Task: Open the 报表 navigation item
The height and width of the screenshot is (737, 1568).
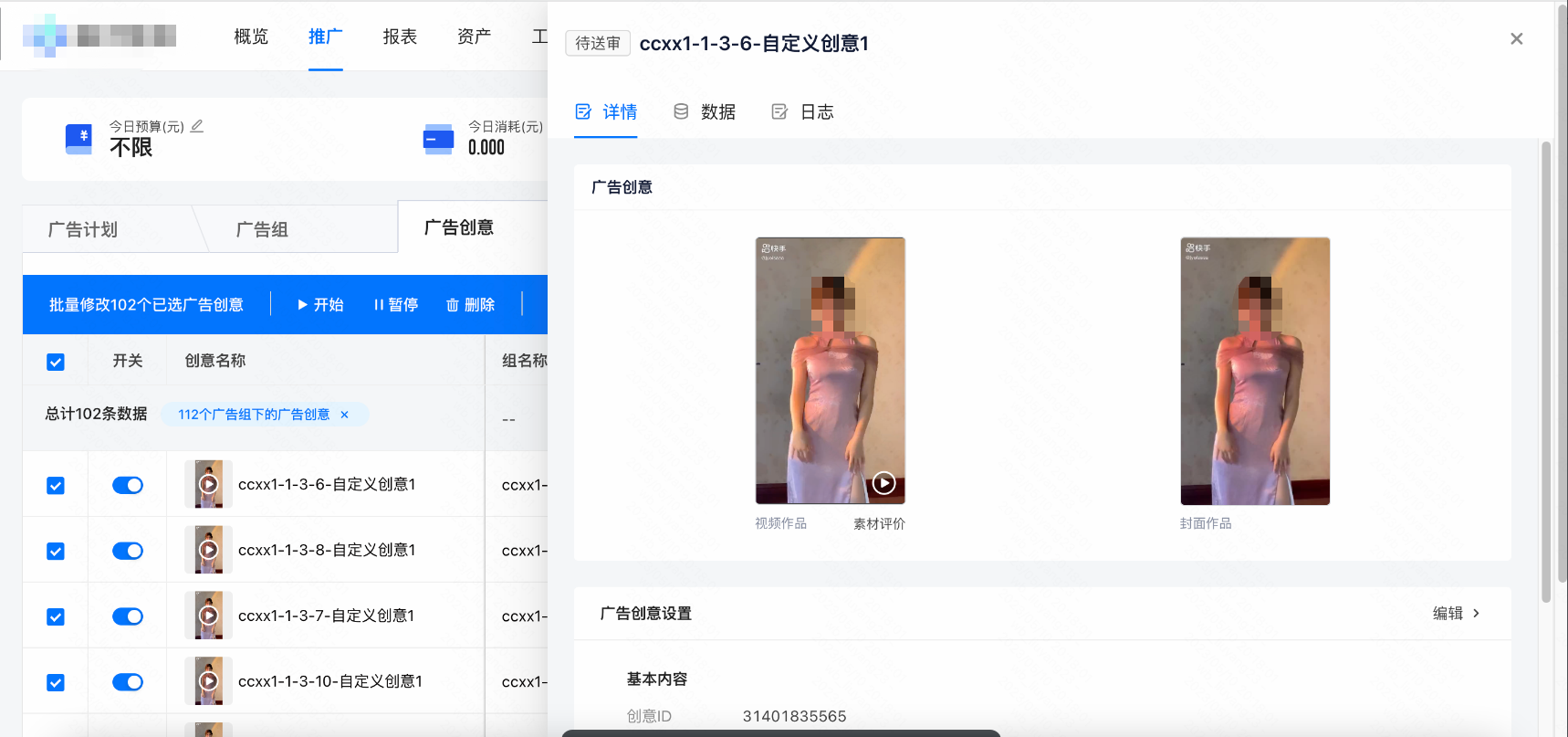Action: [x=400, y=37]
